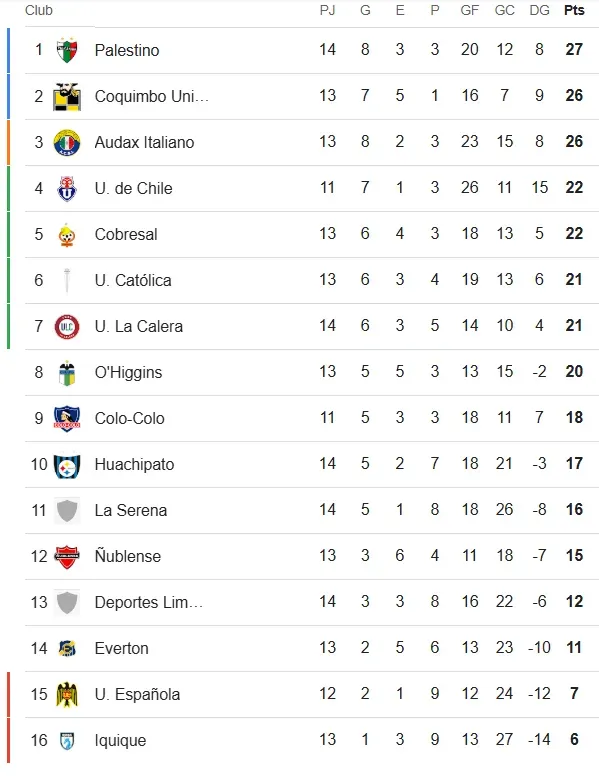Click the Coquimbo Unido club crest

(67, 97)
